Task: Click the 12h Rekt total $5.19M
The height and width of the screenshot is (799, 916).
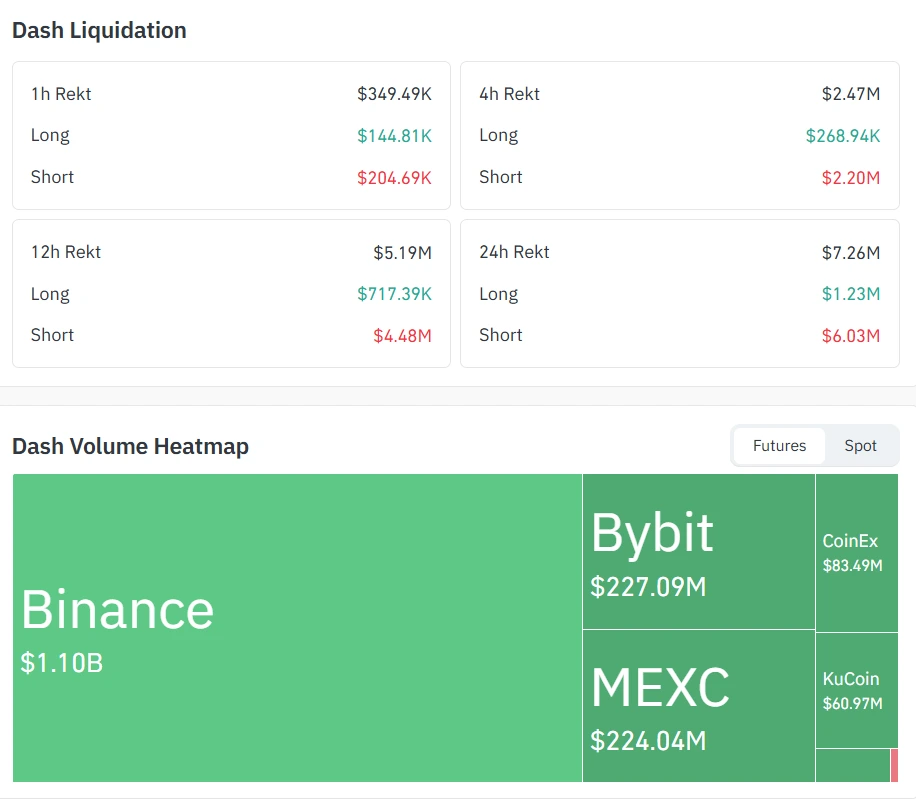Action: 402,252
